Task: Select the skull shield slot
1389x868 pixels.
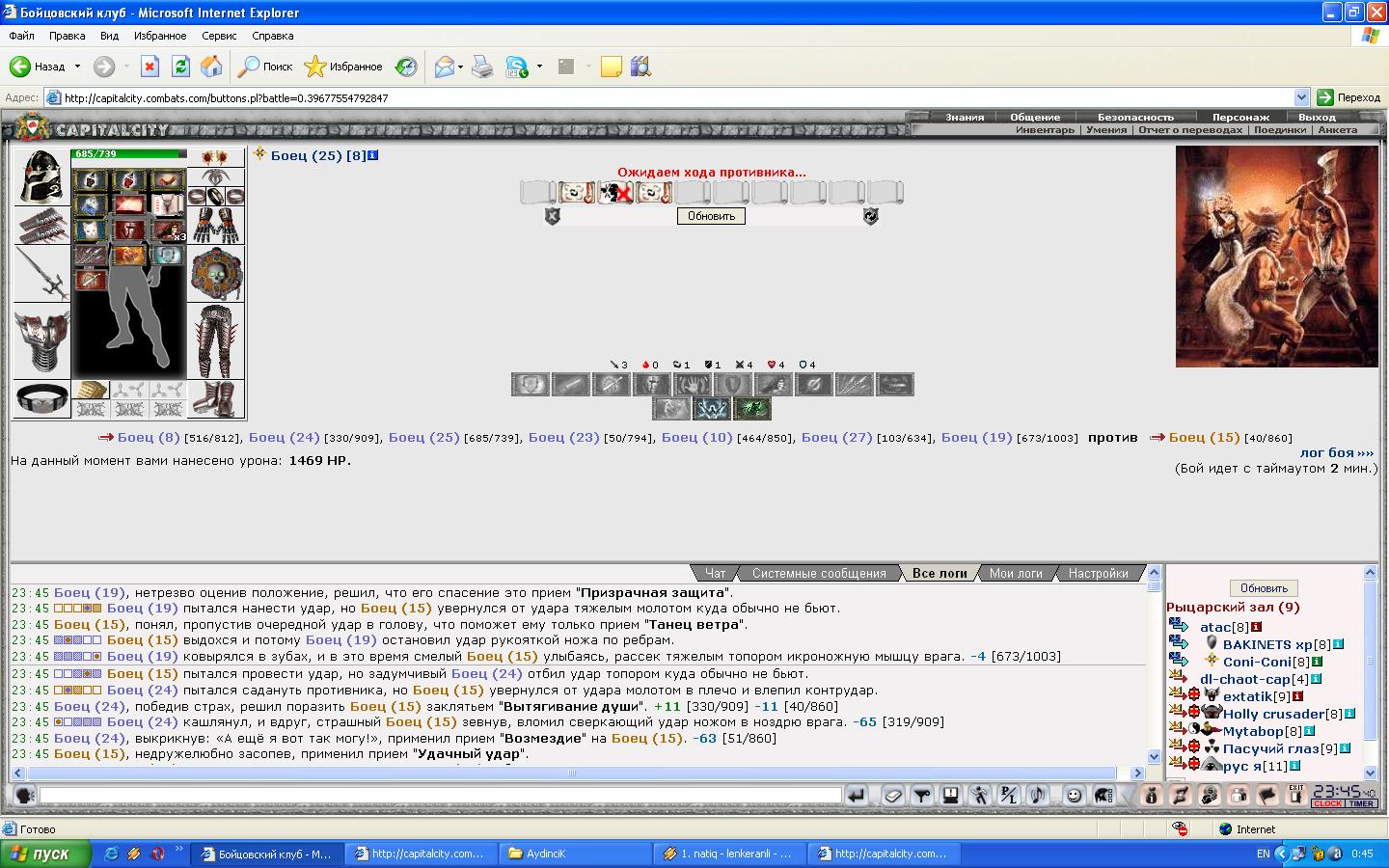Action: (x=216, y=273)
